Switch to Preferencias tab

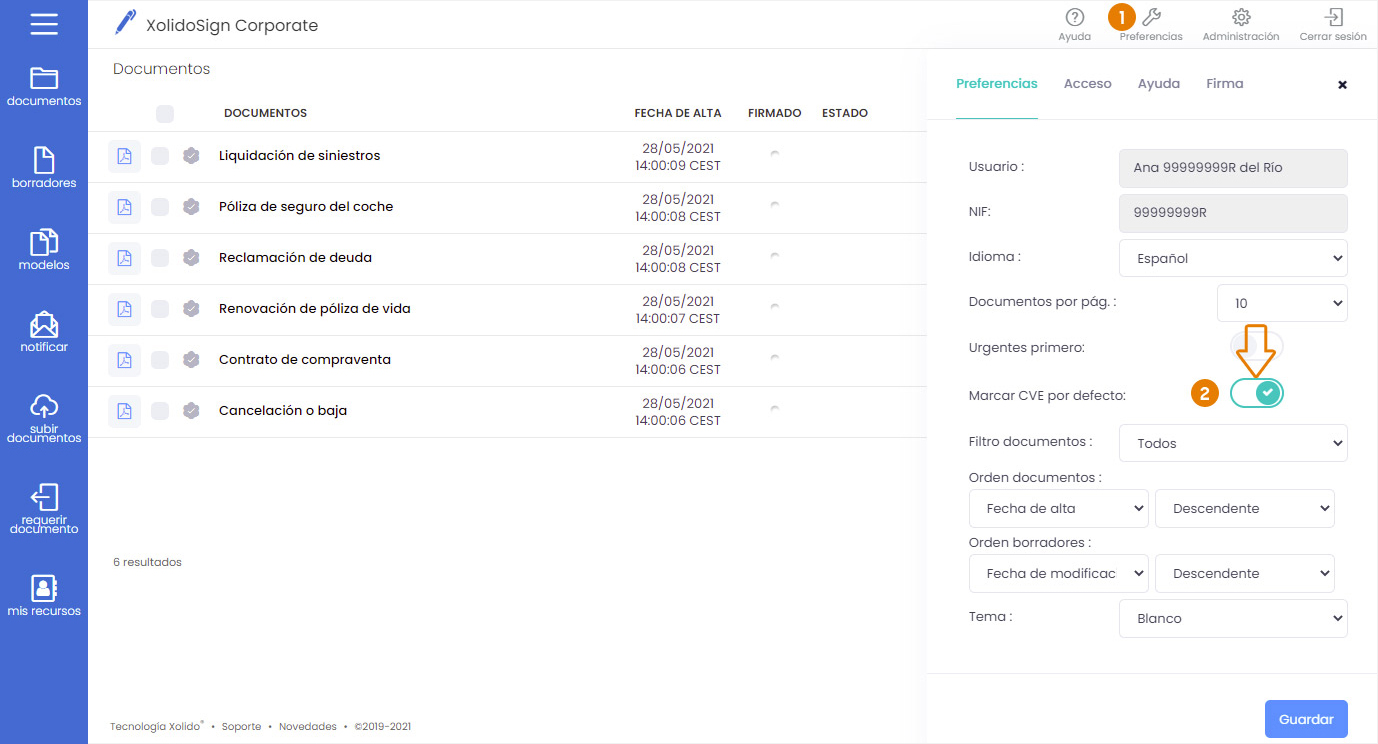[x=997, y=84]
